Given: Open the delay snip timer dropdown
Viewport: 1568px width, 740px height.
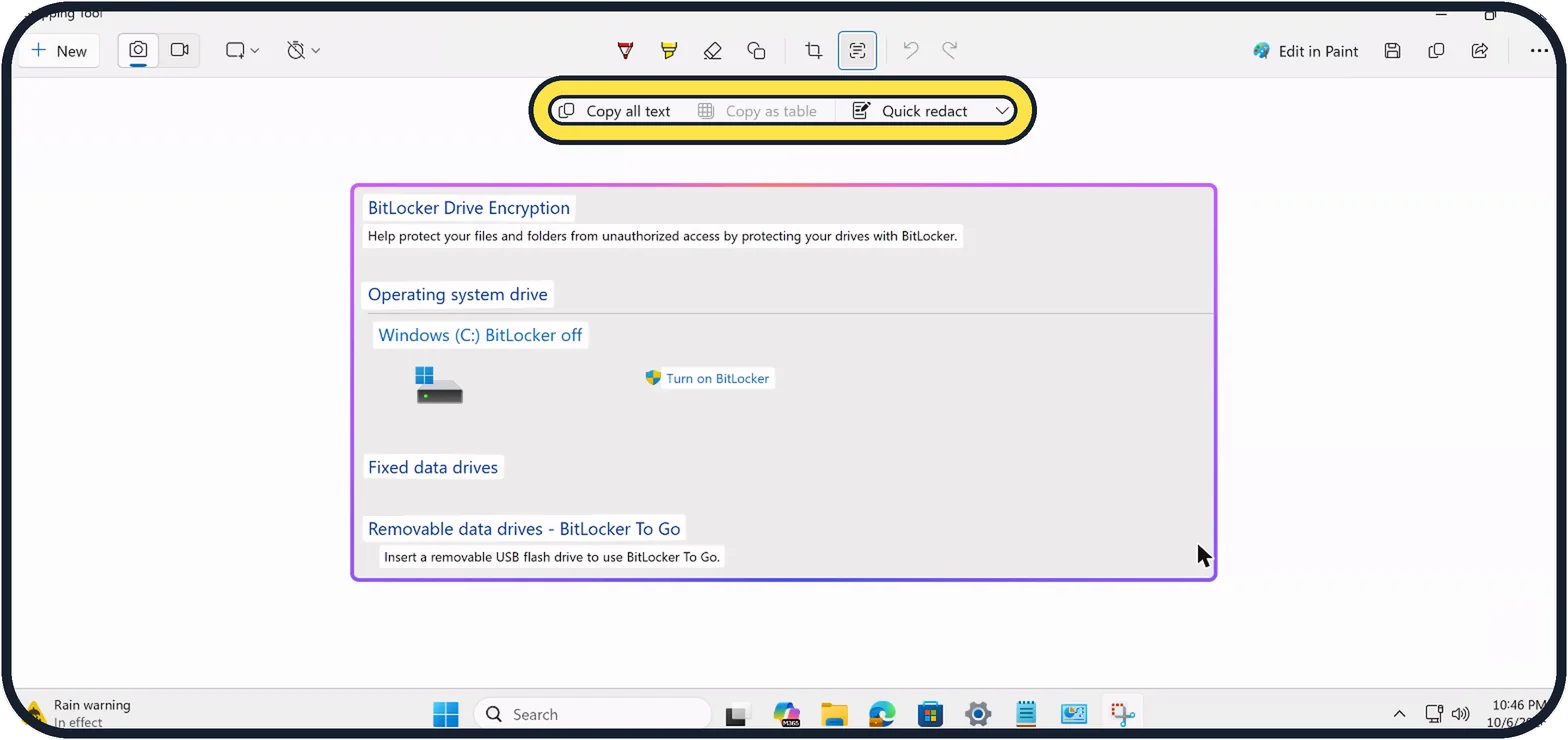Looking at the screenshot, I should point(303,51).
